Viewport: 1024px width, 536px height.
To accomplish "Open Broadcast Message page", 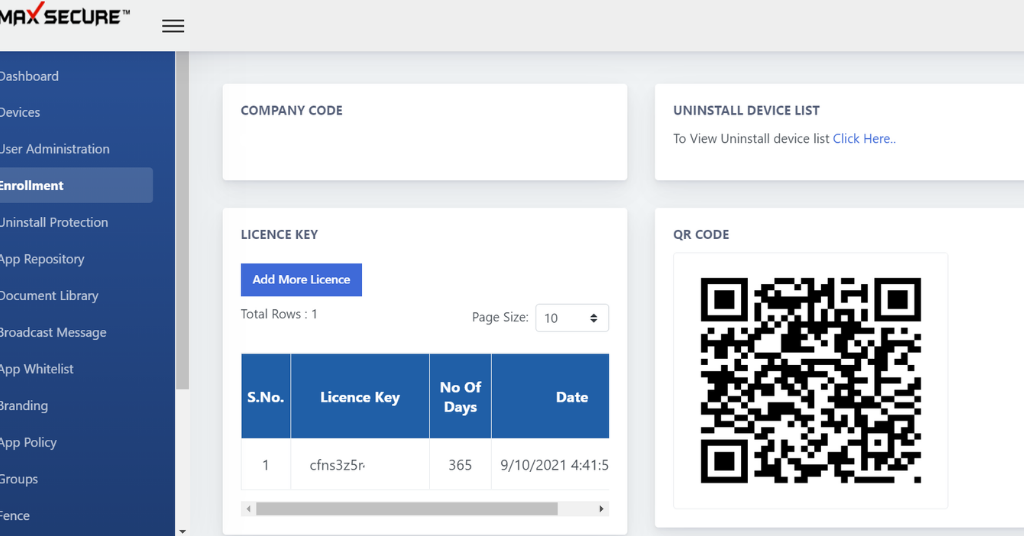I will [53, 332].
